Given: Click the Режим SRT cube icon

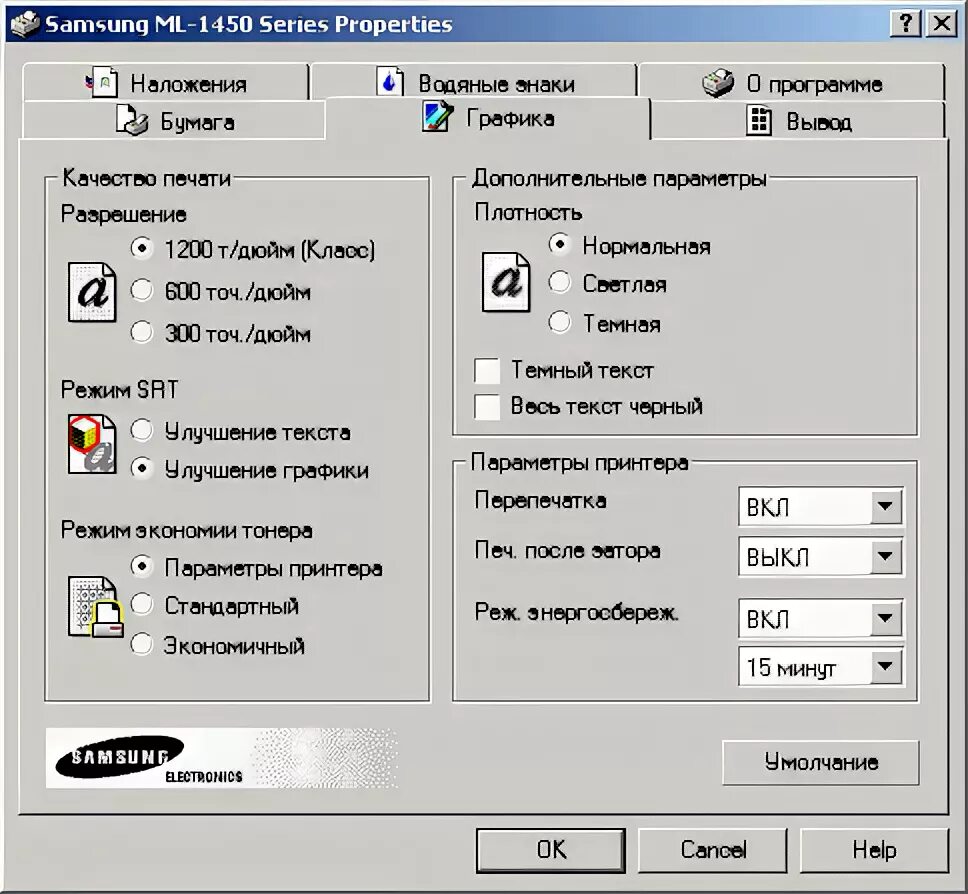Looking at the screenshot, I should point(92,445).
